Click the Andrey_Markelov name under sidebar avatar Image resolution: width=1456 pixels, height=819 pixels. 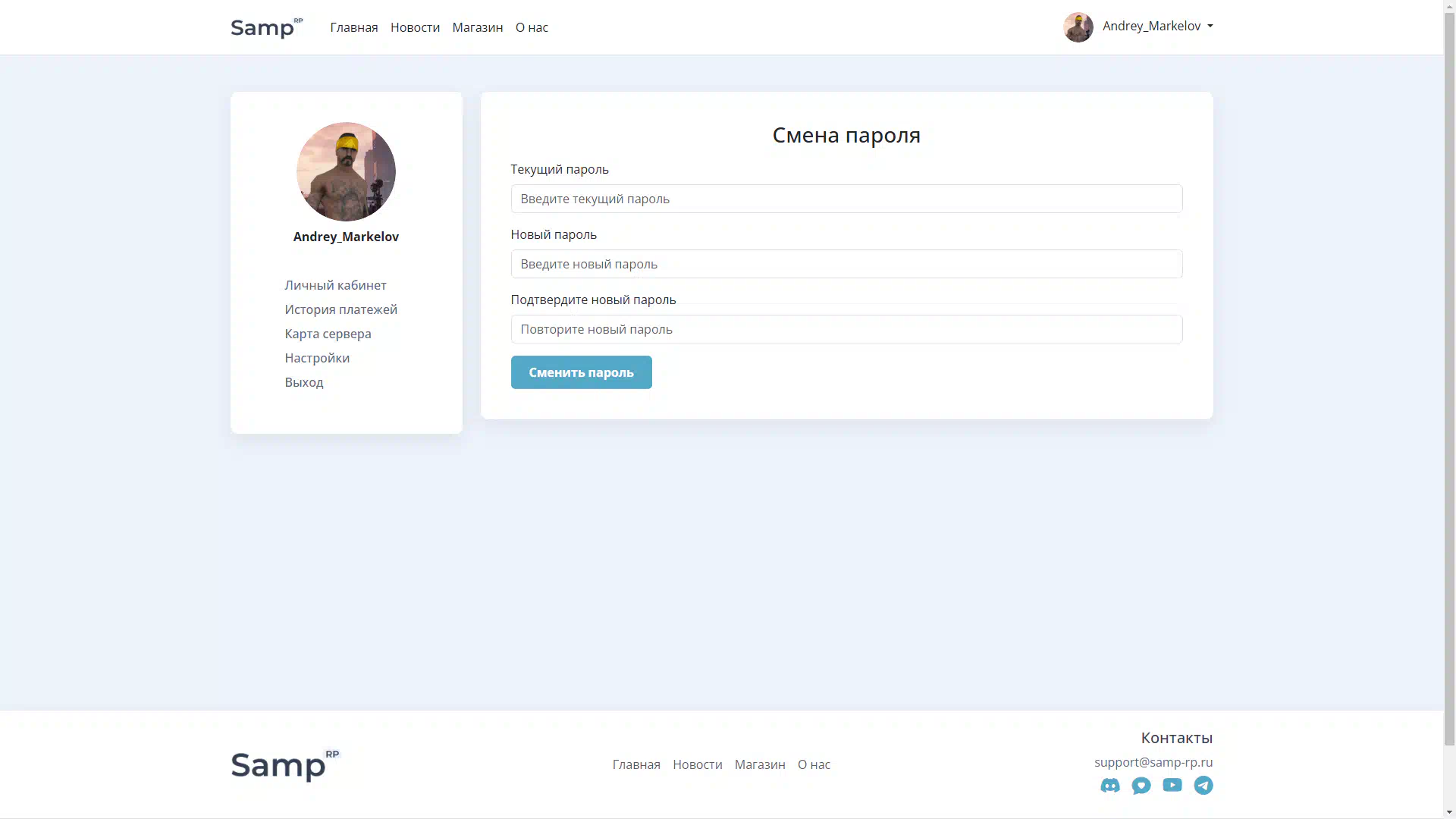coord(346,237)
